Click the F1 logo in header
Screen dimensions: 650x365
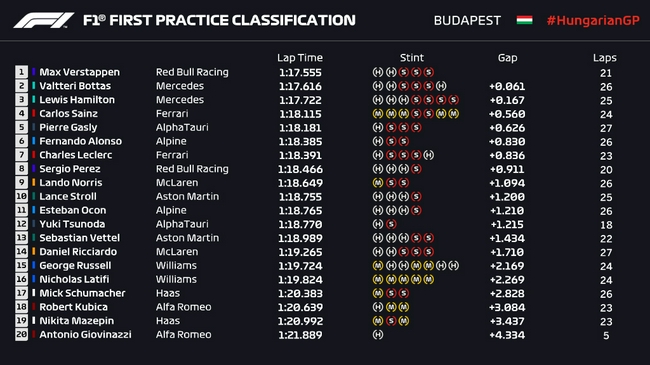pos(44,20)
